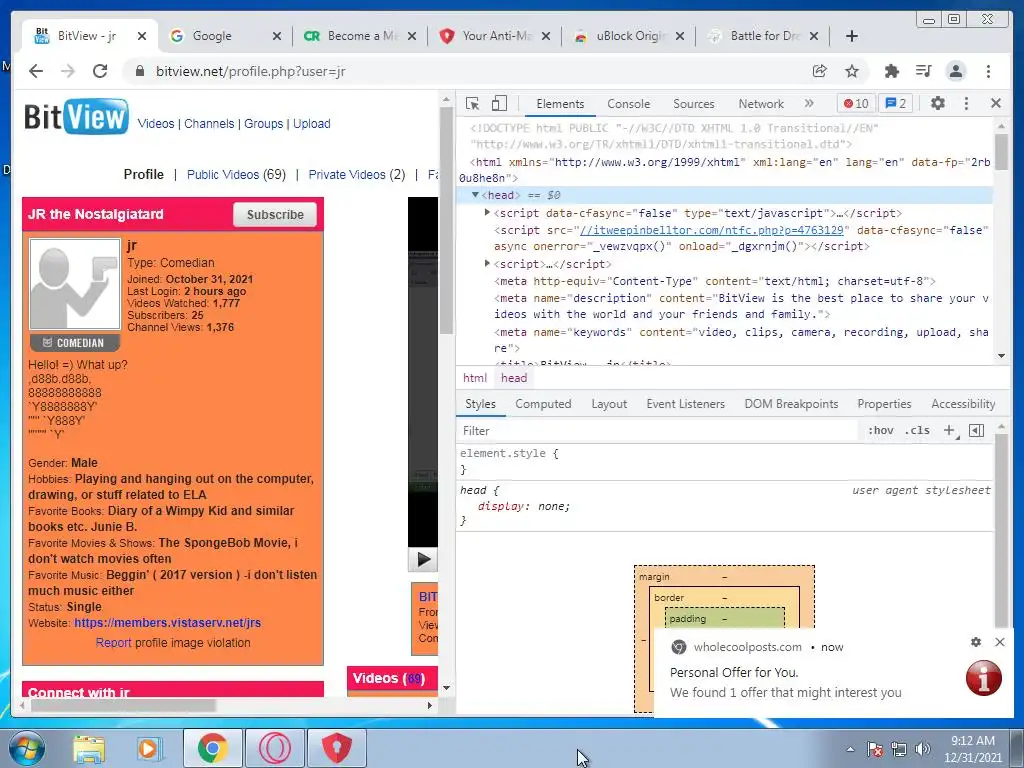Click the BitView logo
Image resolution: width=1024 pixels, height=768 pixels.
(x=76, y=116)
